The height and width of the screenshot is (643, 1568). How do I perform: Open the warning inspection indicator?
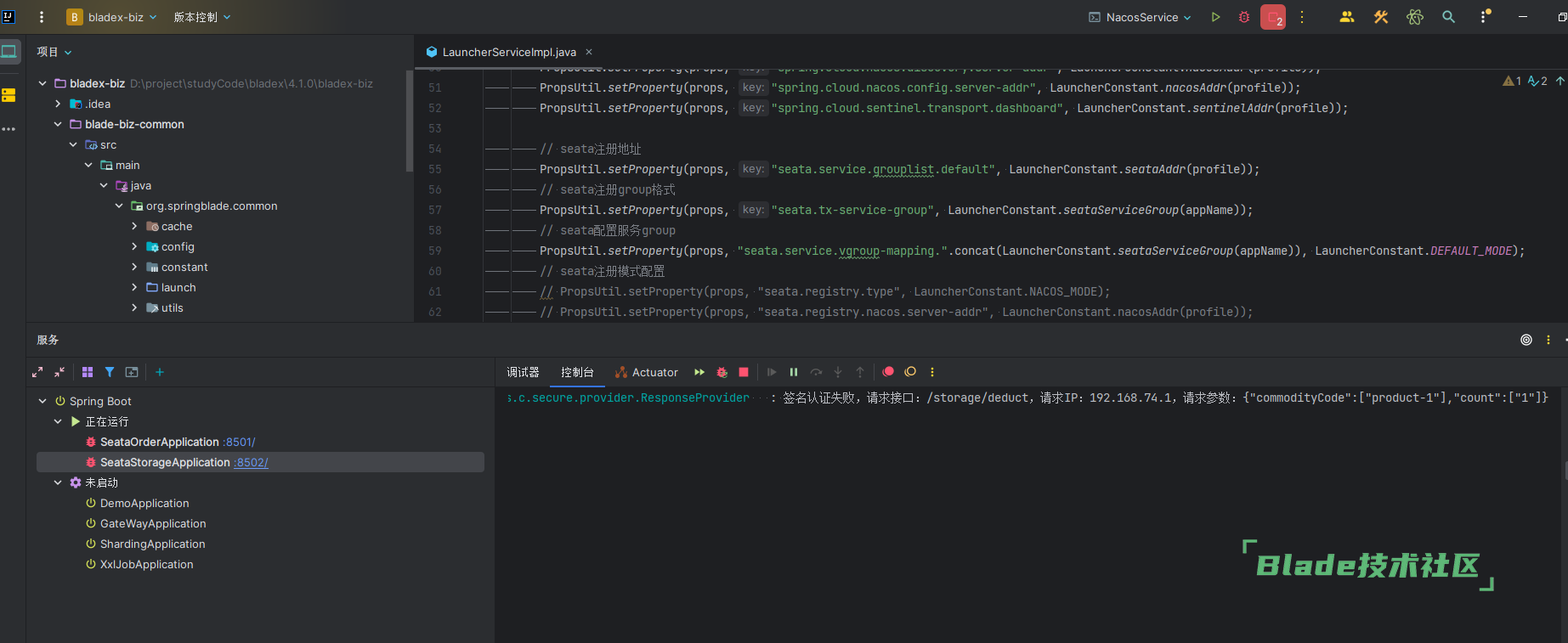point(1513,81)
